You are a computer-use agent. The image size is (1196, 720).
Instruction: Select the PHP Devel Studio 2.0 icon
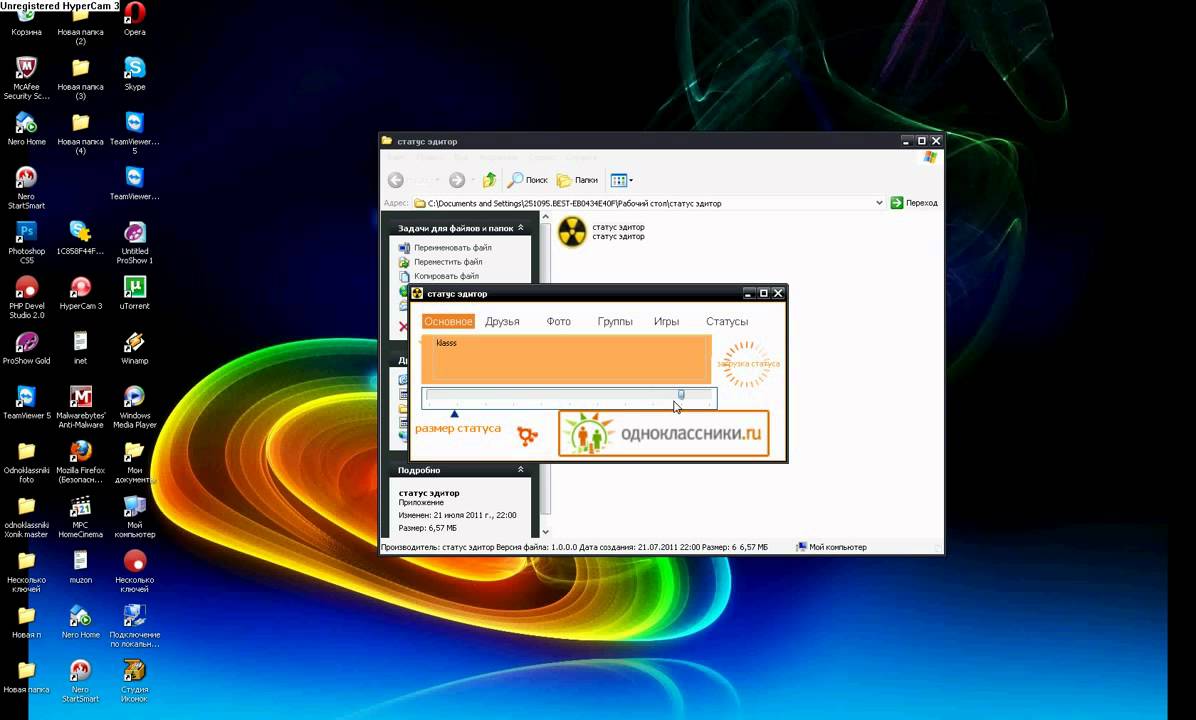26,297
